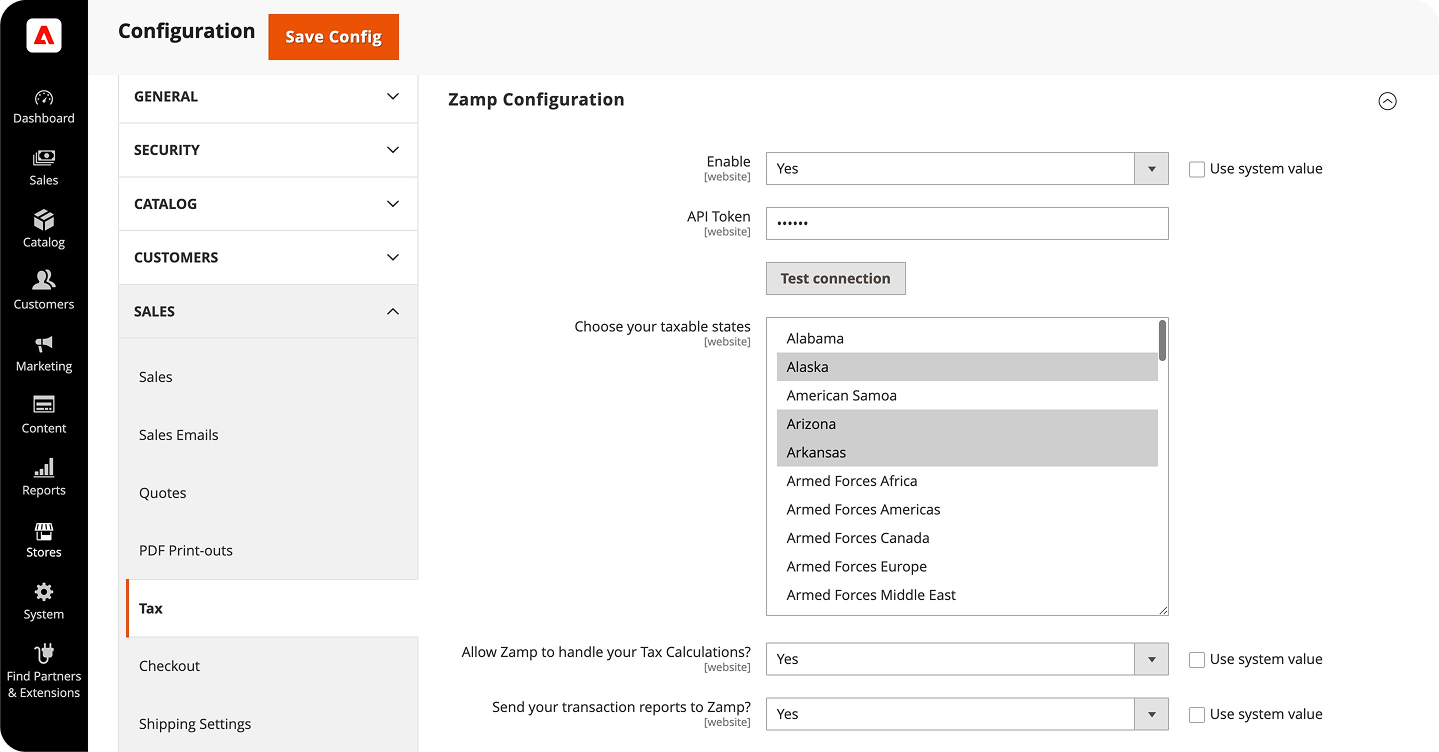
Task: Click the taxable states list scrollbar
Action: click(1162, 340)
